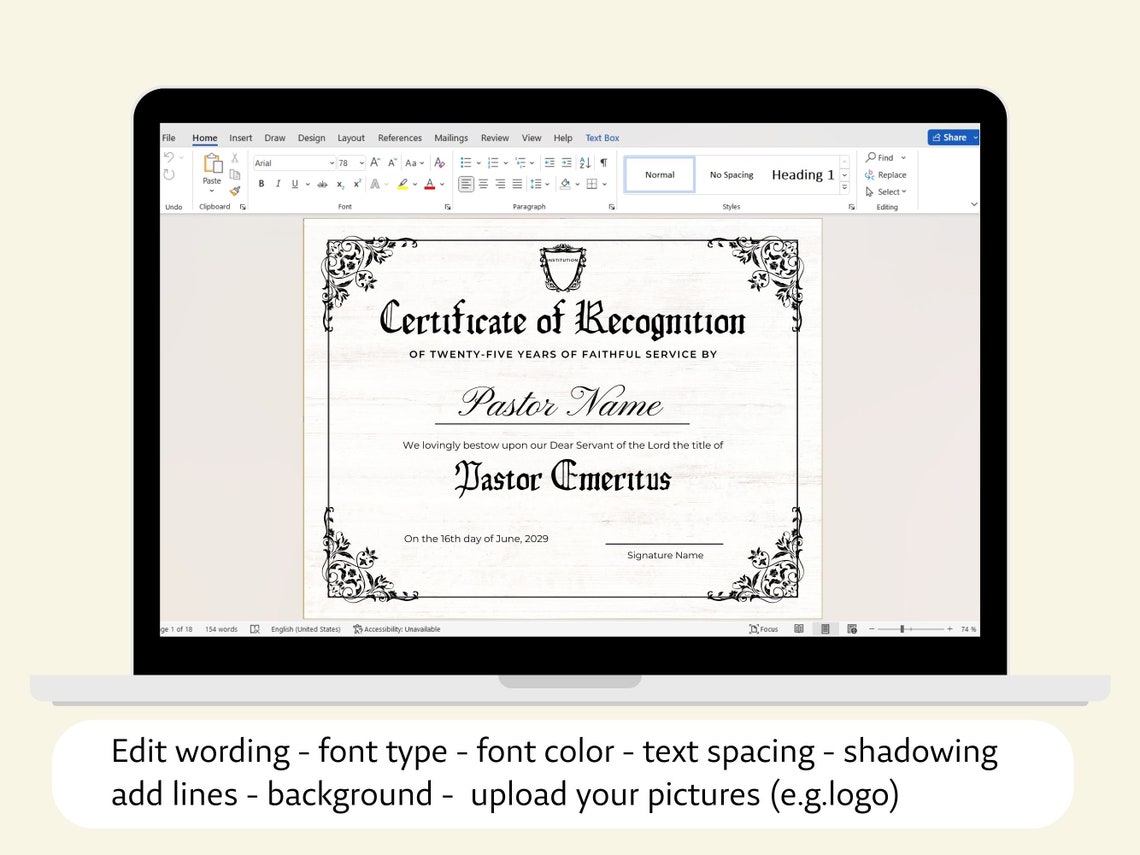Apply bold formatting
The height and width of the screenshot is (855, 1140).
261,184
